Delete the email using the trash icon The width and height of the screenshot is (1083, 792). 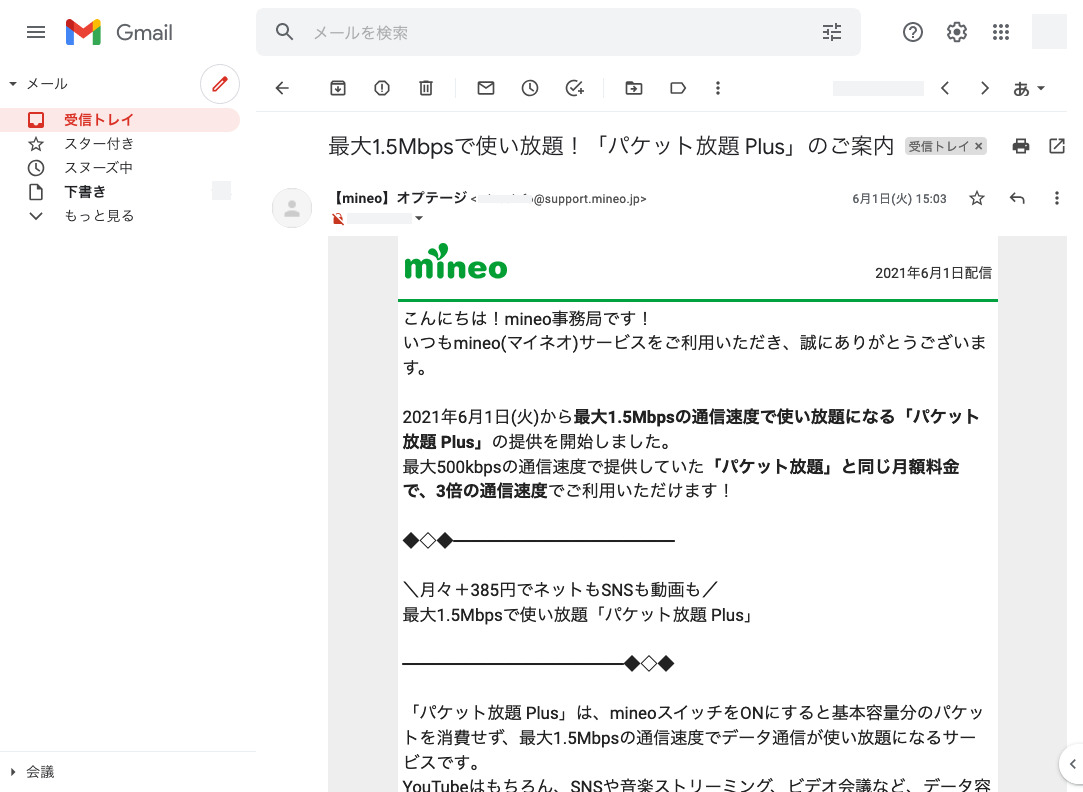[426, 88]
